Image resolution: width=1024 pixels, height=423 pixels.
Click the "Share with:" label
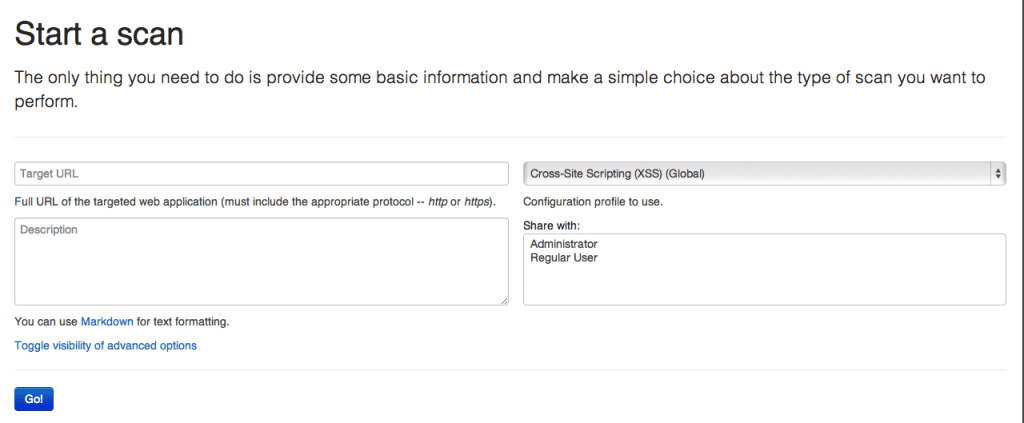coord(551,225)
